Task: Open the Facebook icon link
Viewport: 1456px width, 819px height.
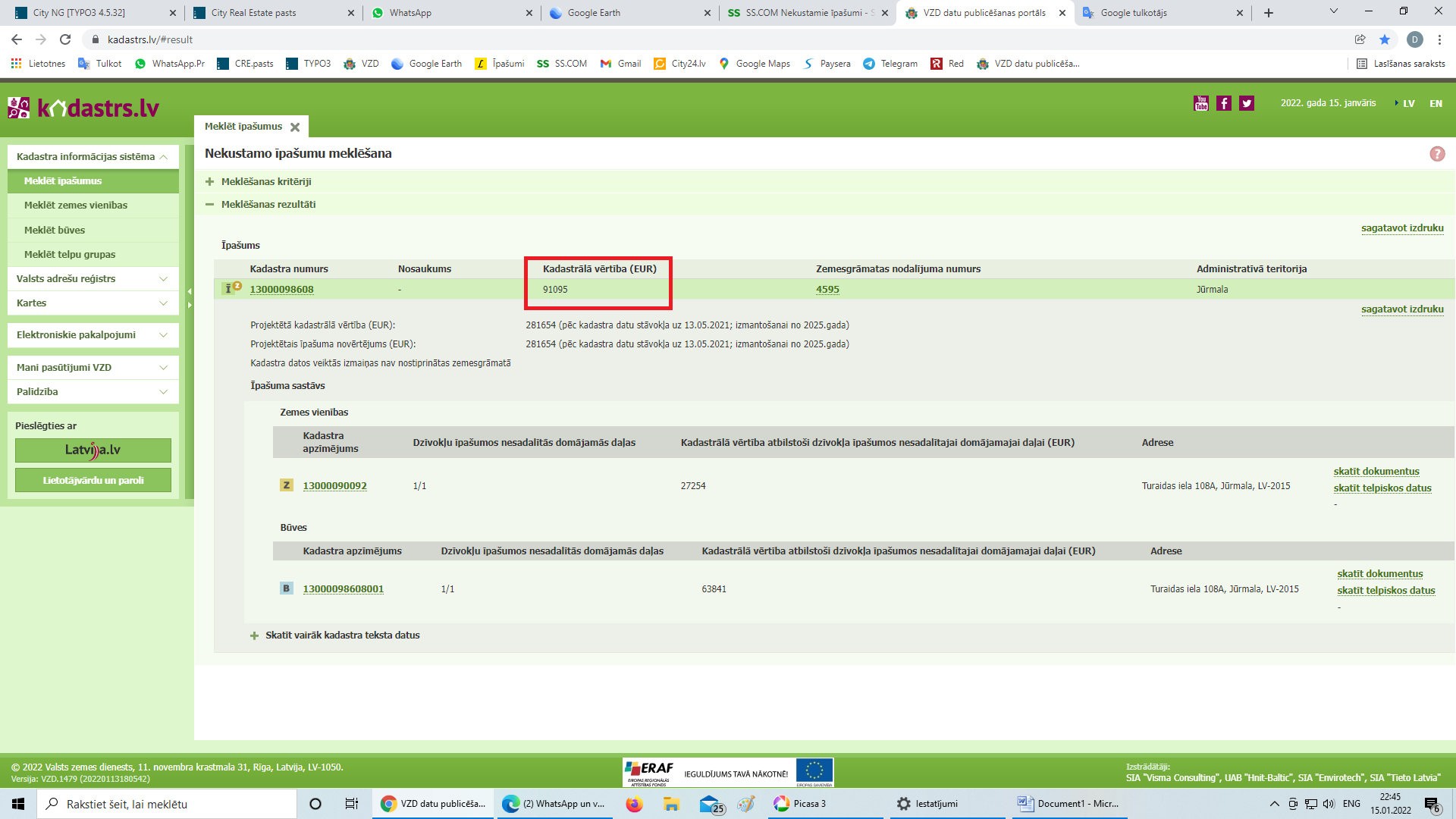Action: (1224, 103)
